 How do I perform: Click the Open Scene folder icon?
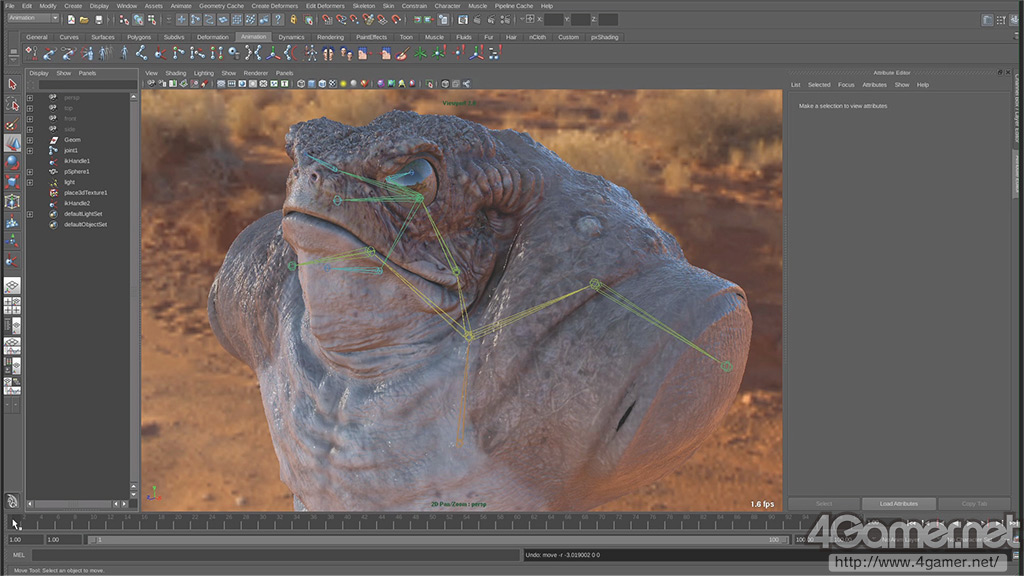pos(84,19)
